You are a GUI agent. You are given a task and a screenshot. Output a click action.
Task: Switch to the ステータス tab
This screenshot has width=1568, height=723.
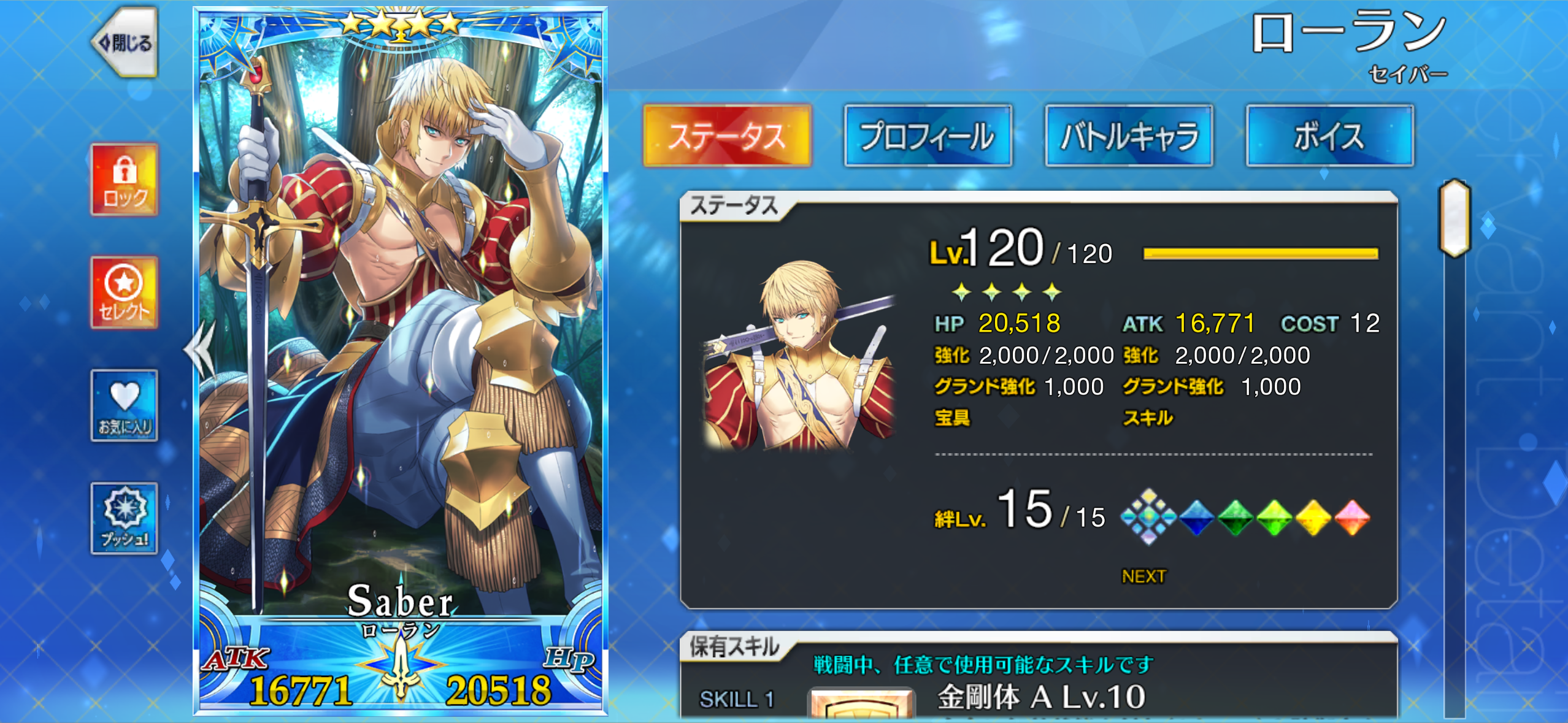click(728, 136)
